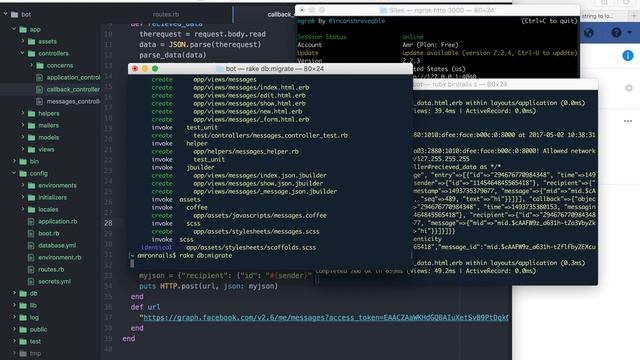Screen dimensions: 640x360
Task: Click the 'def url' code line
Action: (x=145, y=307)
